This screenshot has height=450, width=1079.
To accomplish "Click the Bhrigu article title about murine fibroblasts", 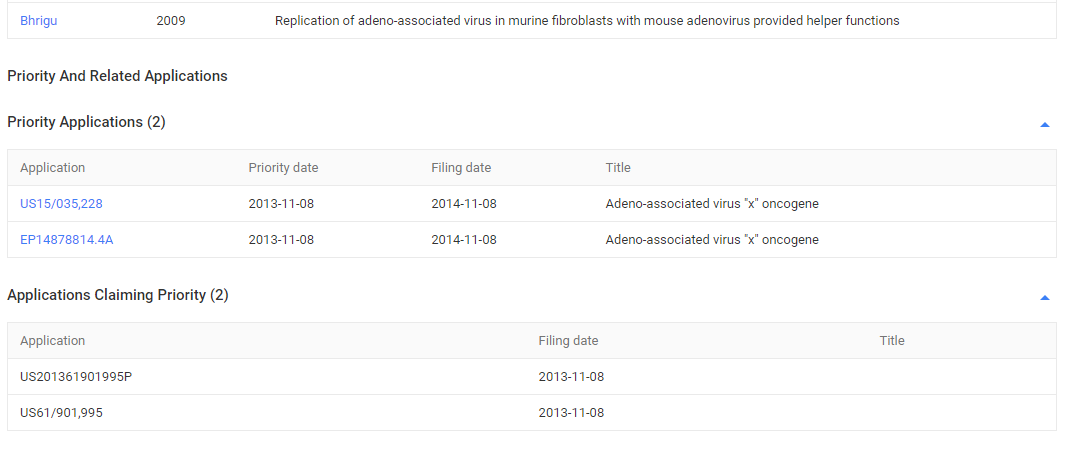I will click(587, 20).
